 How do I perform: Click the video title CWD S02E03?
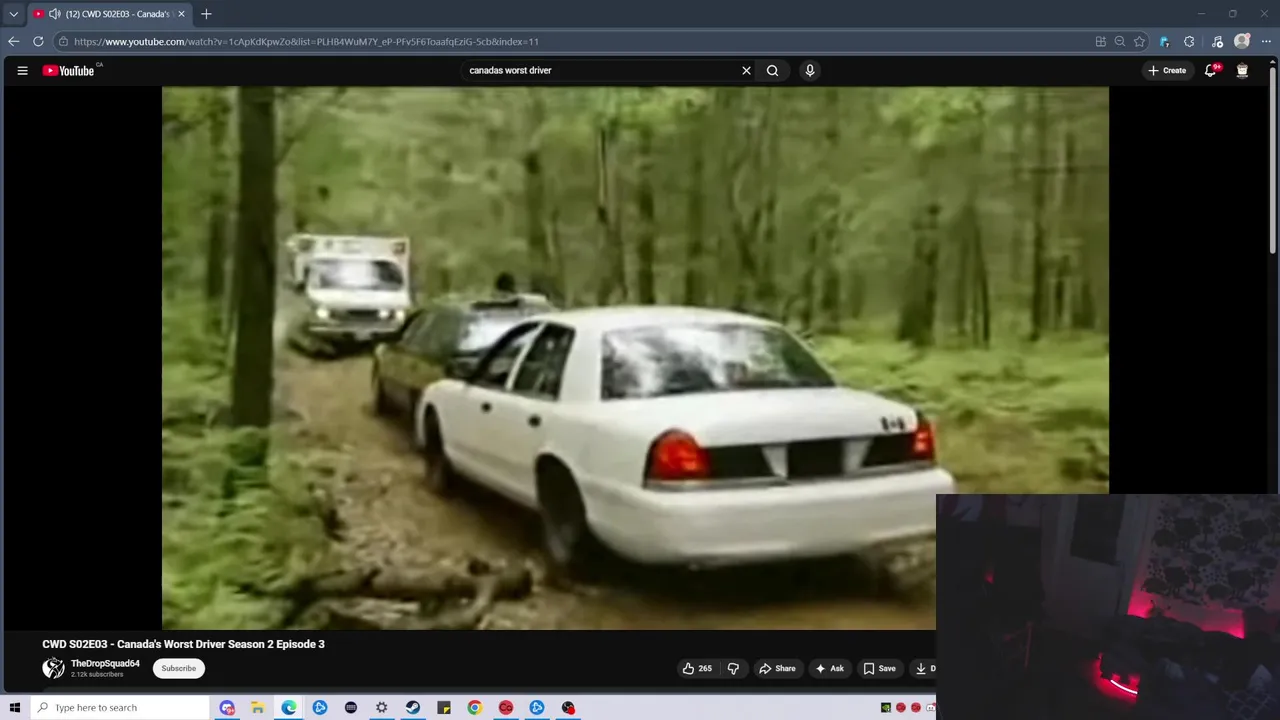[x=183, y=644]
